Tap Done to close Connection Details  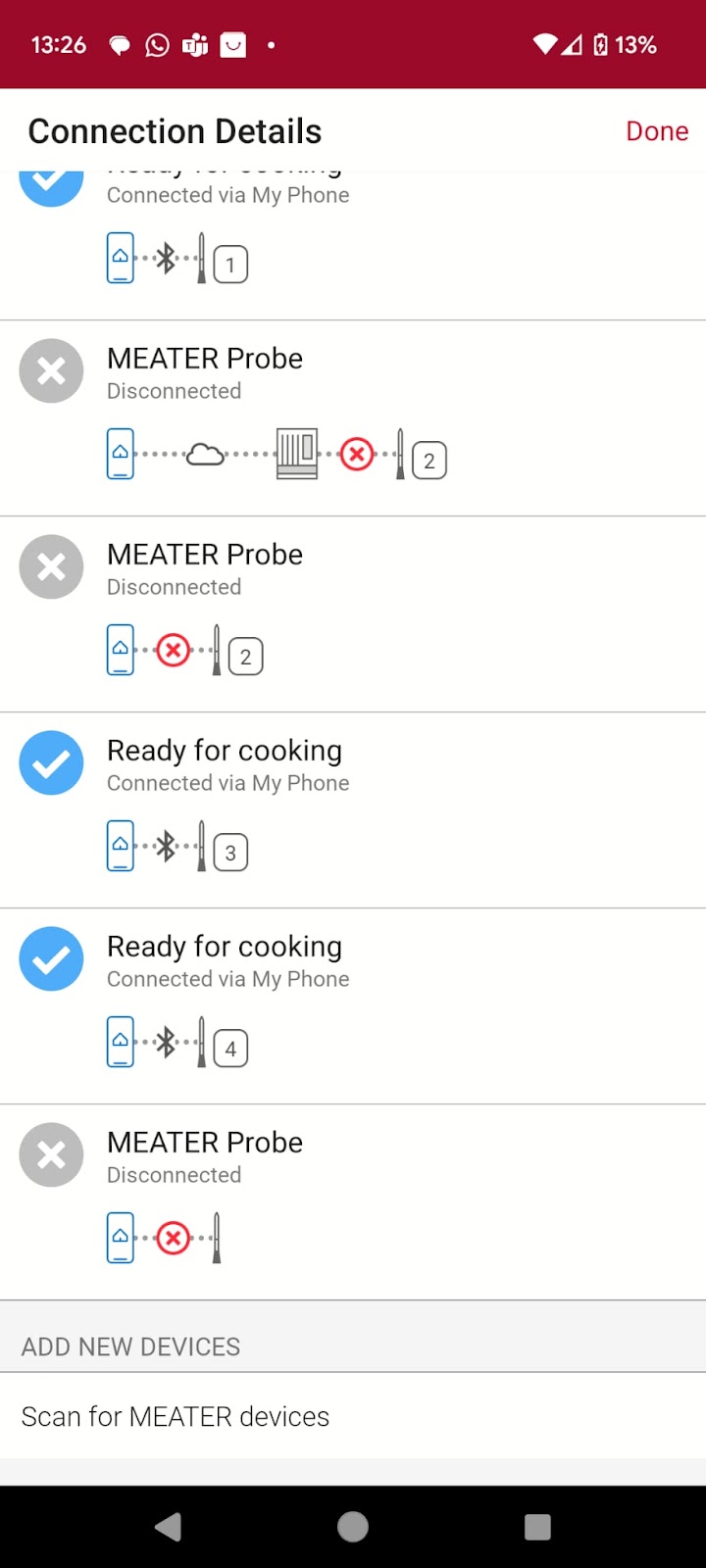click(657, 131)
